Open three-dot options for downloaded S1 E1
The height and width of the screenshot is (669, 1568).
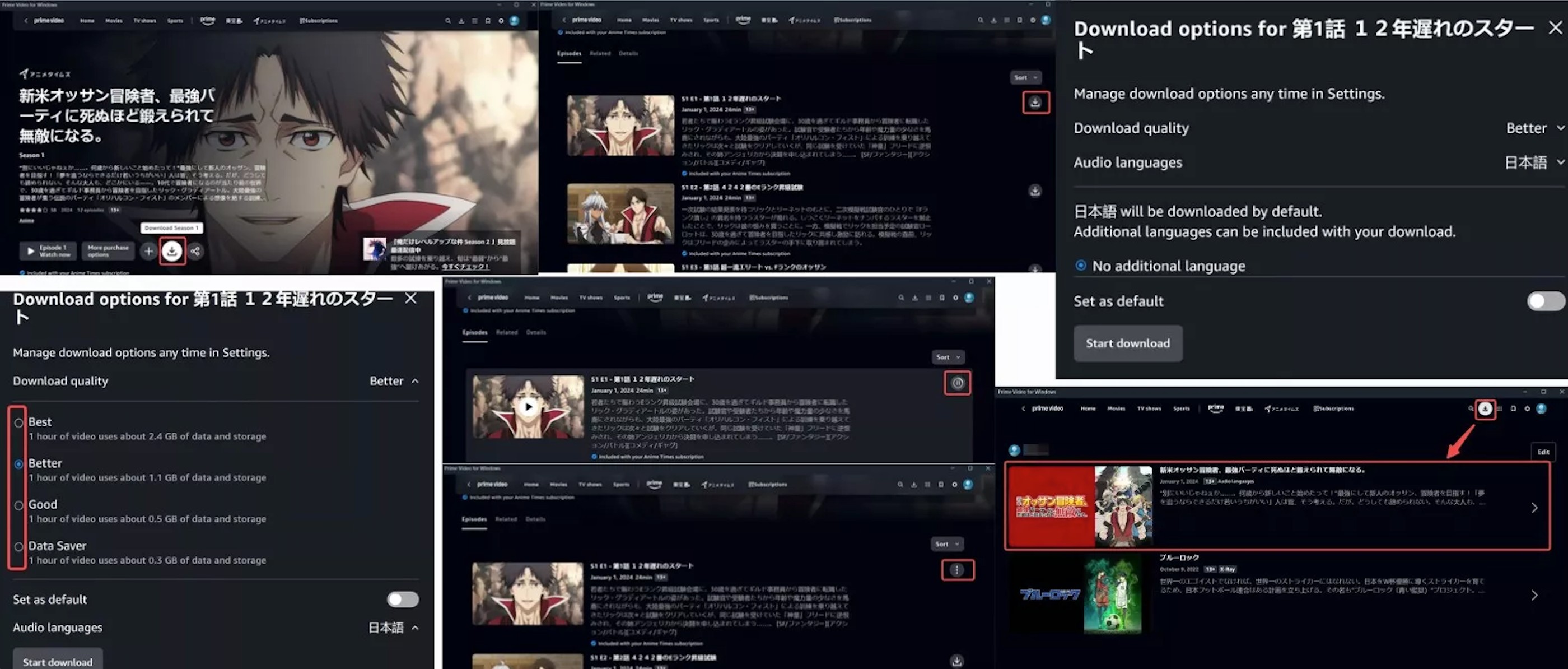tap(957, 570)
